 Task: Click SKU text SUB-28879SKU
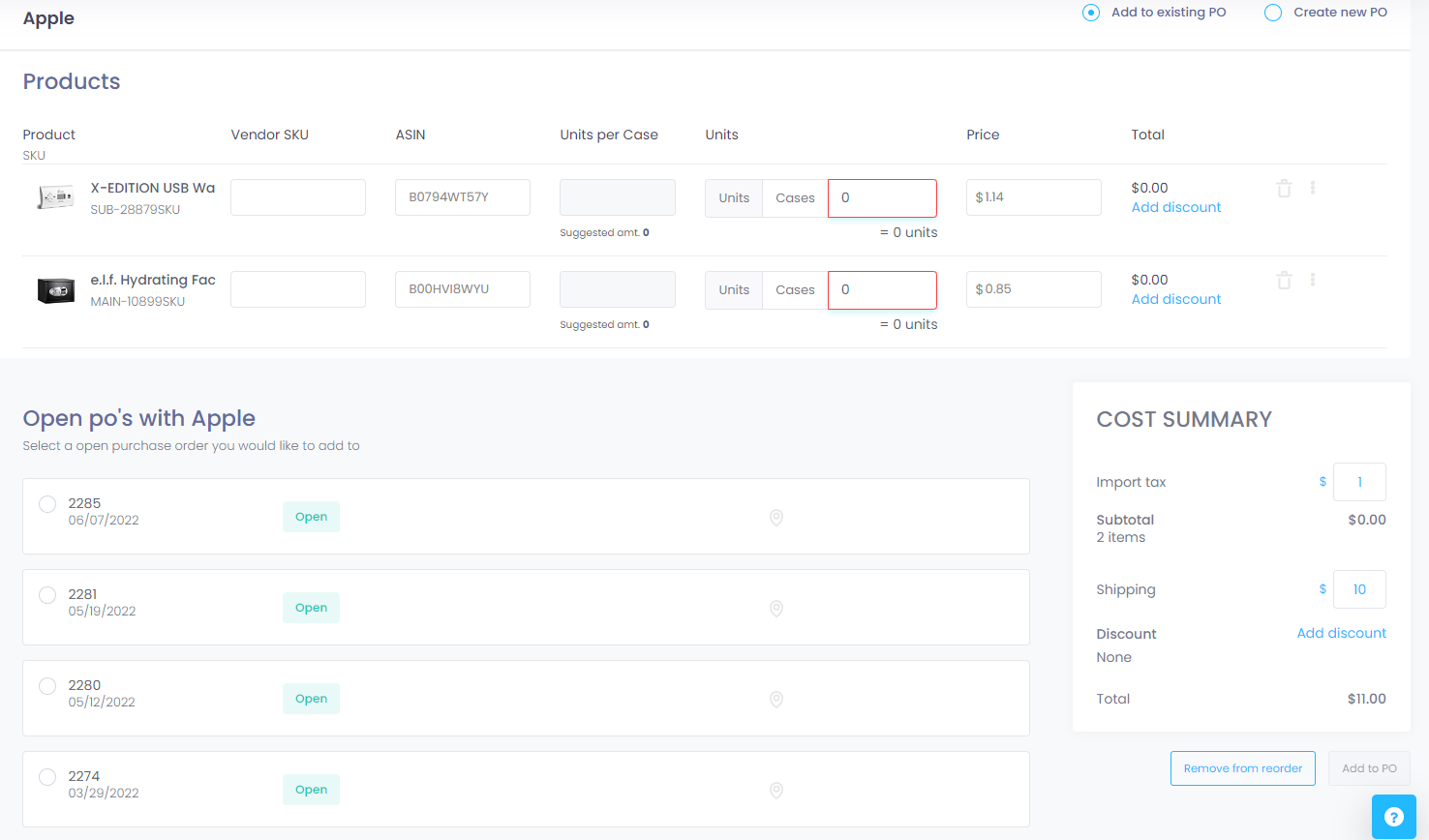coord(136,210)
